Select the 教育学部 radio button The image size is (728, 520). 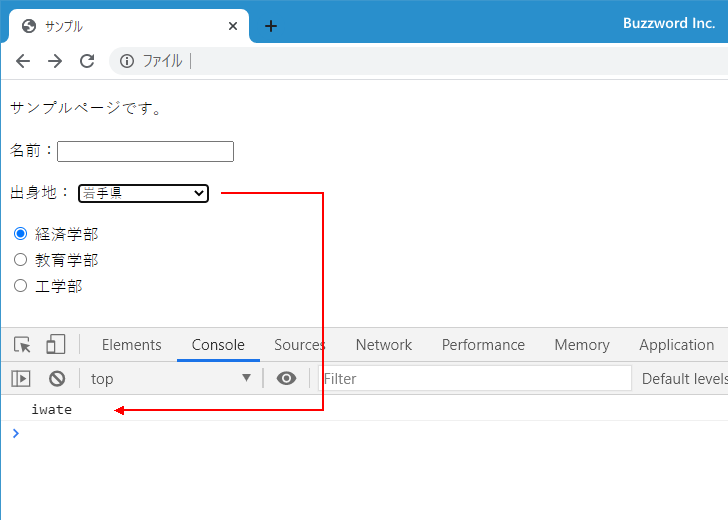[20, 260]
